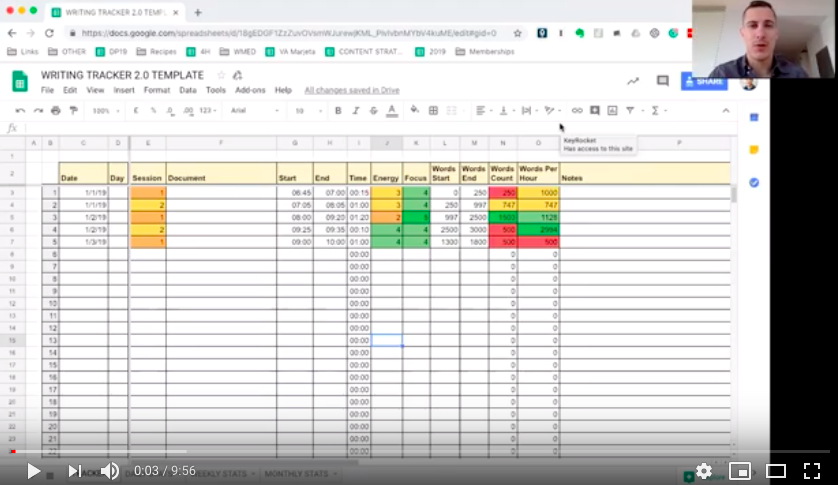Open Tasks in the side panel
Image resolution: width=838 pixels, height=485 pixels.
pos(754,182)
